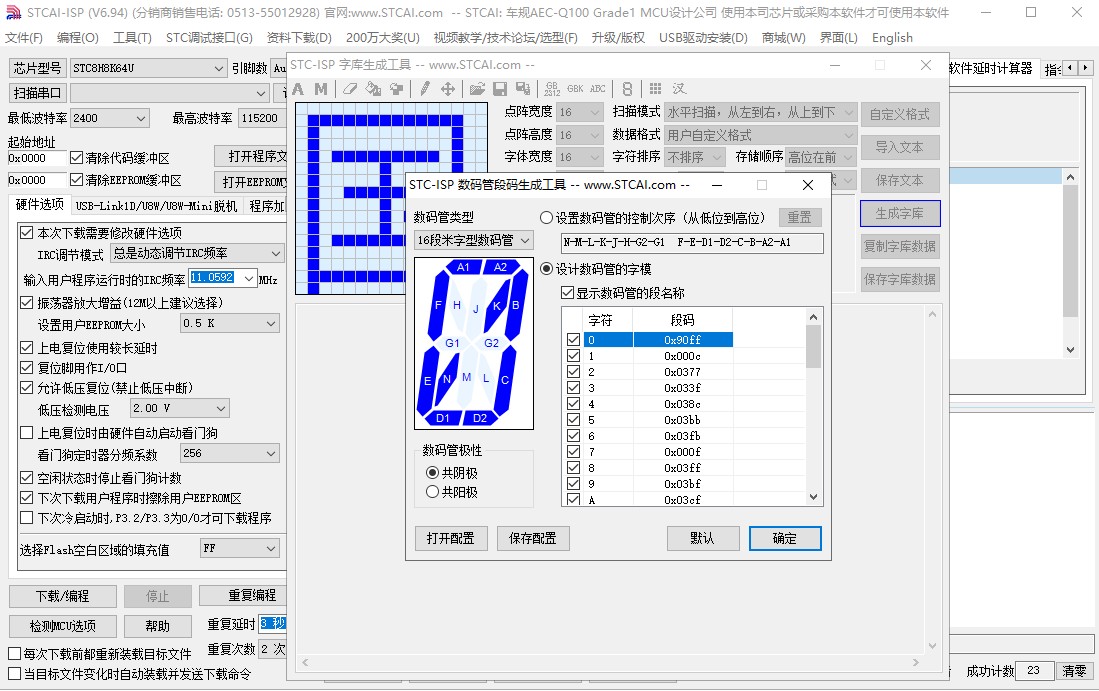Screen dimensions: 1099x691
Task: Open the IRC调节模式 dropdown
Action: (x=196, y=253)
